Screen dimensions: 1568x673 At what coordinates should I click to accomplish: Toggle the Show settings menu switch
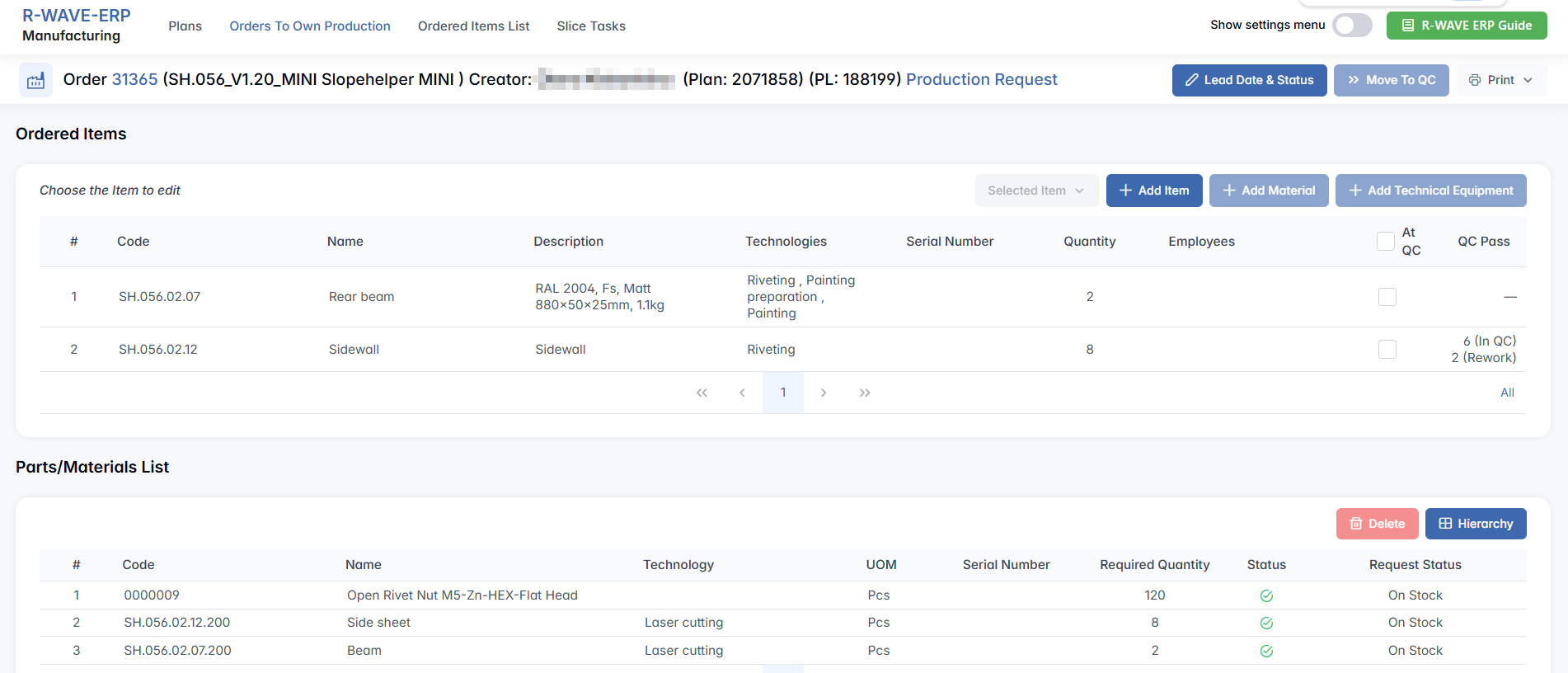pos(1352,26)
